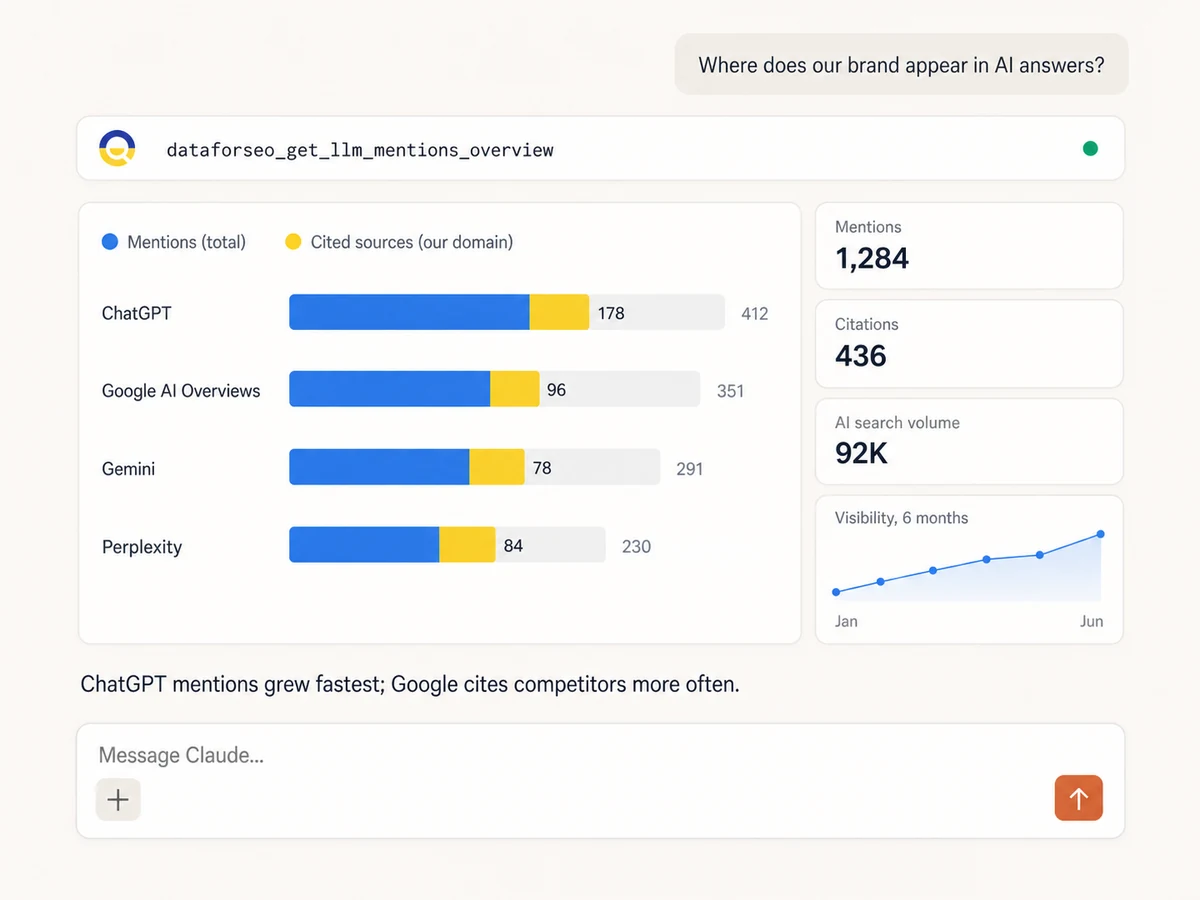Click the Google AI Overviews row label
The width and height of the screenshot is (1200, 900).
181,391
